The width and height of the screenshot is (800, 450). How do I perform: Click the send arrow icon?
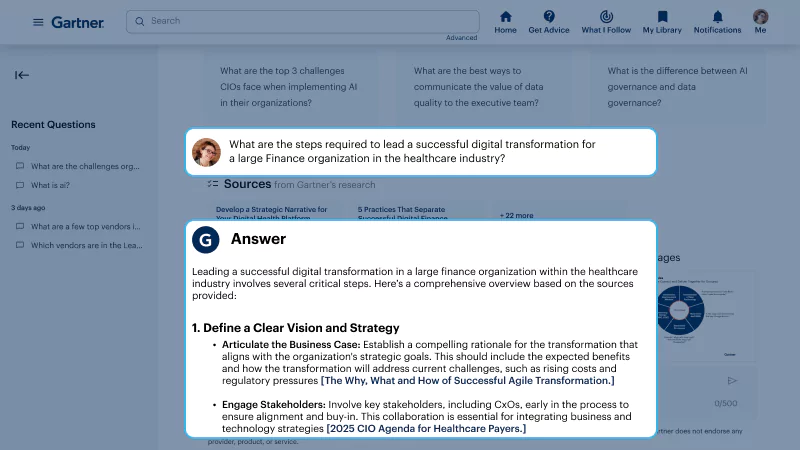(x=732, y=381)
